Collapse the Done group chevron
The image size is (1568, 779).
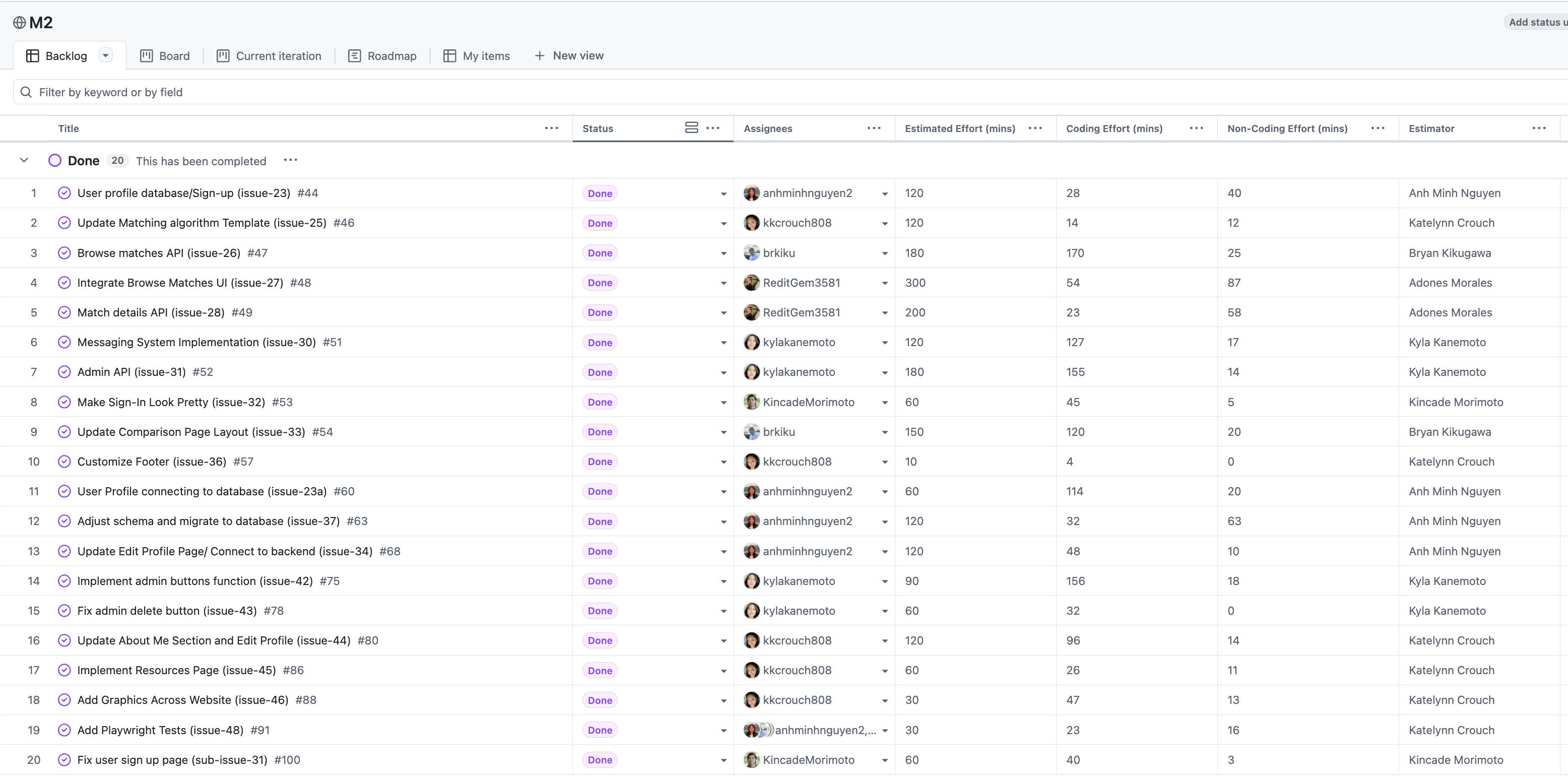pyautogui.click(x=24, y=160)
